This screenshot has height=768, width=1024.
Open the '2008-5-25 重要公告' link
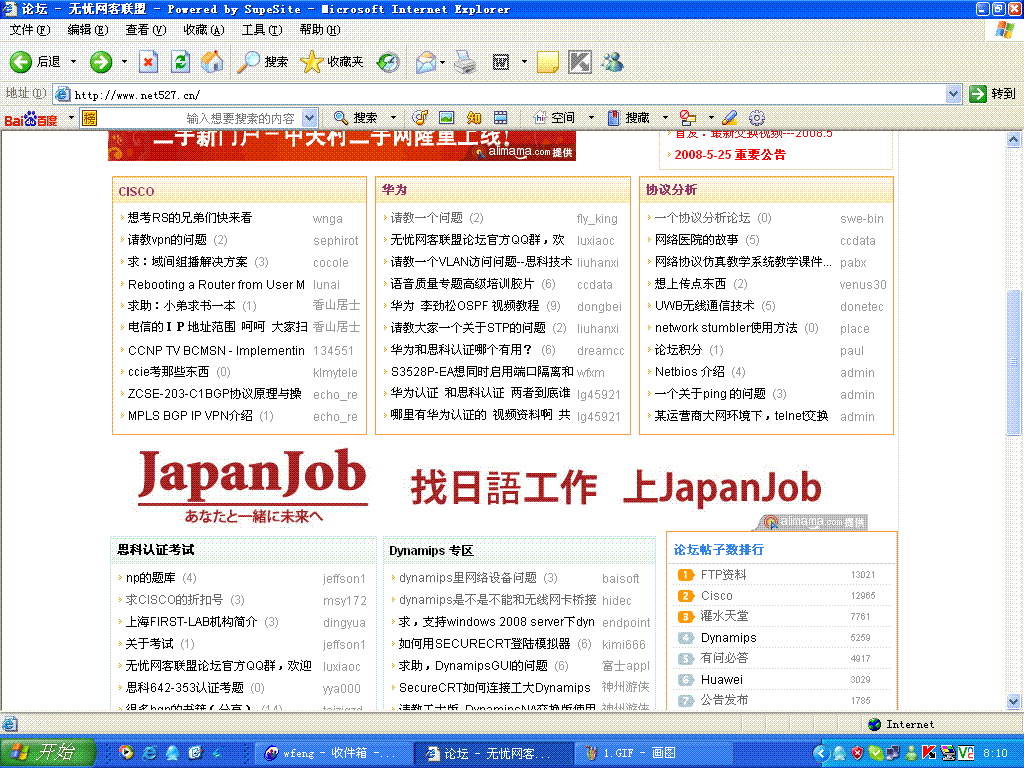pyautogui.click(x=730, y=155)
